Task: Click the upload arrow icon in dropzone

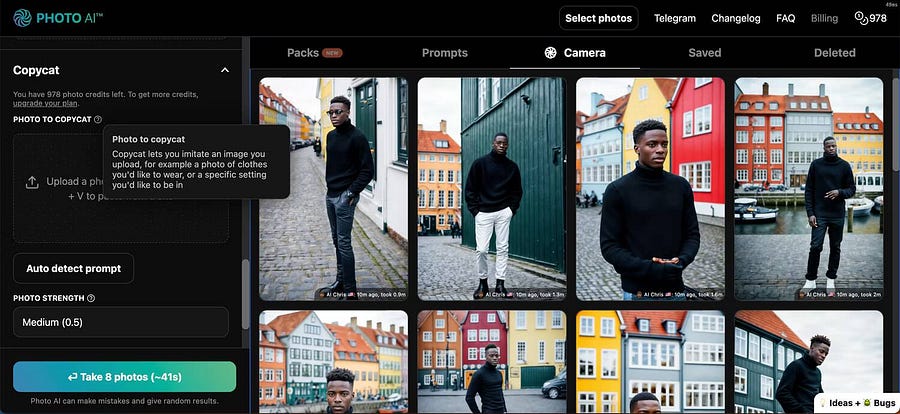Action: pyautogui.click(x=32, y=182)
